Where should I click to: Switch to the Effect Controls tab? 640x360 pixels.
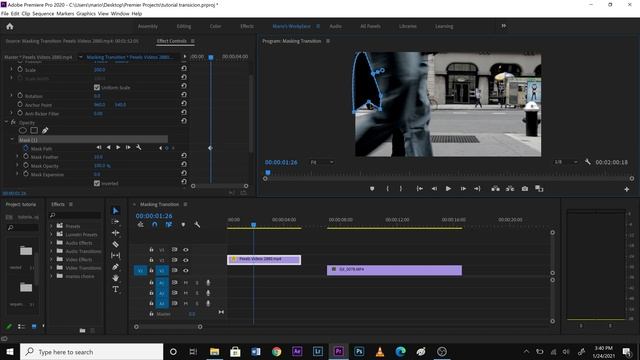tap(171, 41)
